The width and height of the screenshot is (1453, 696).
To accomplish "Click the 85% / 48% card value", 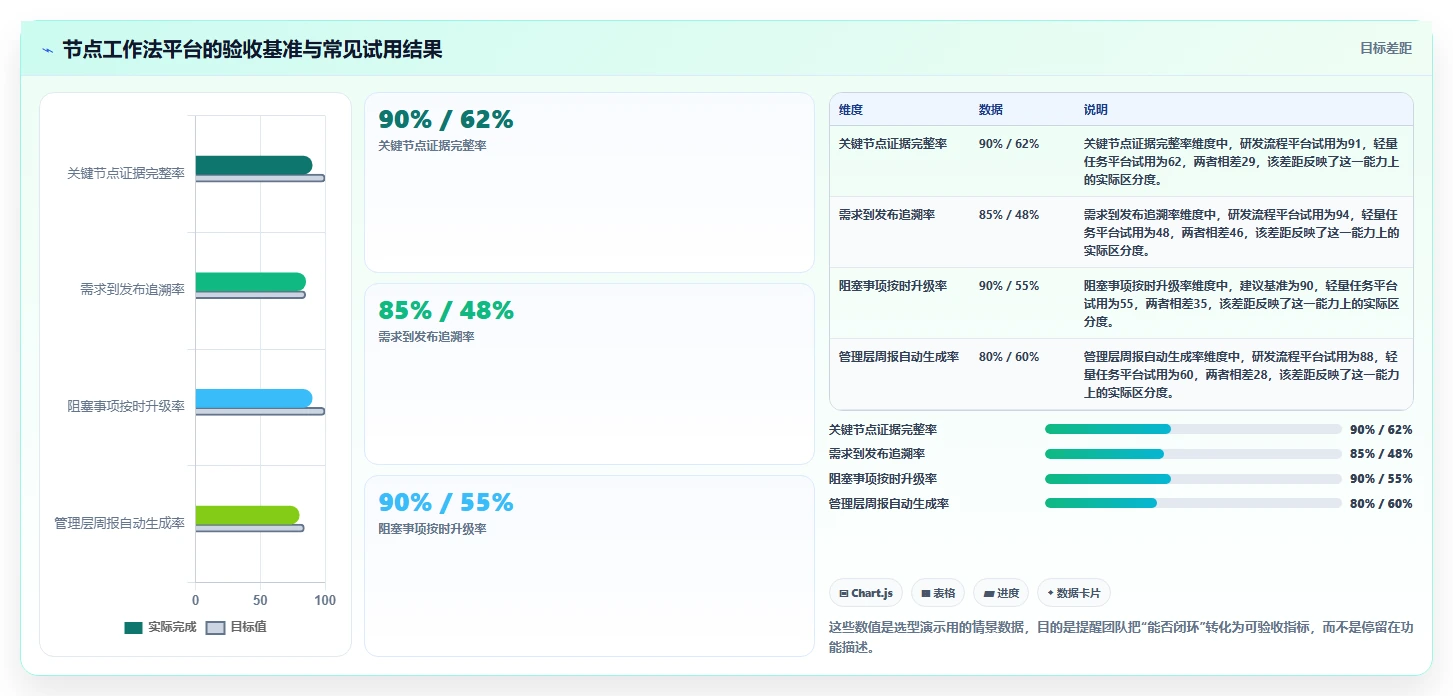I will click(446, 311).
